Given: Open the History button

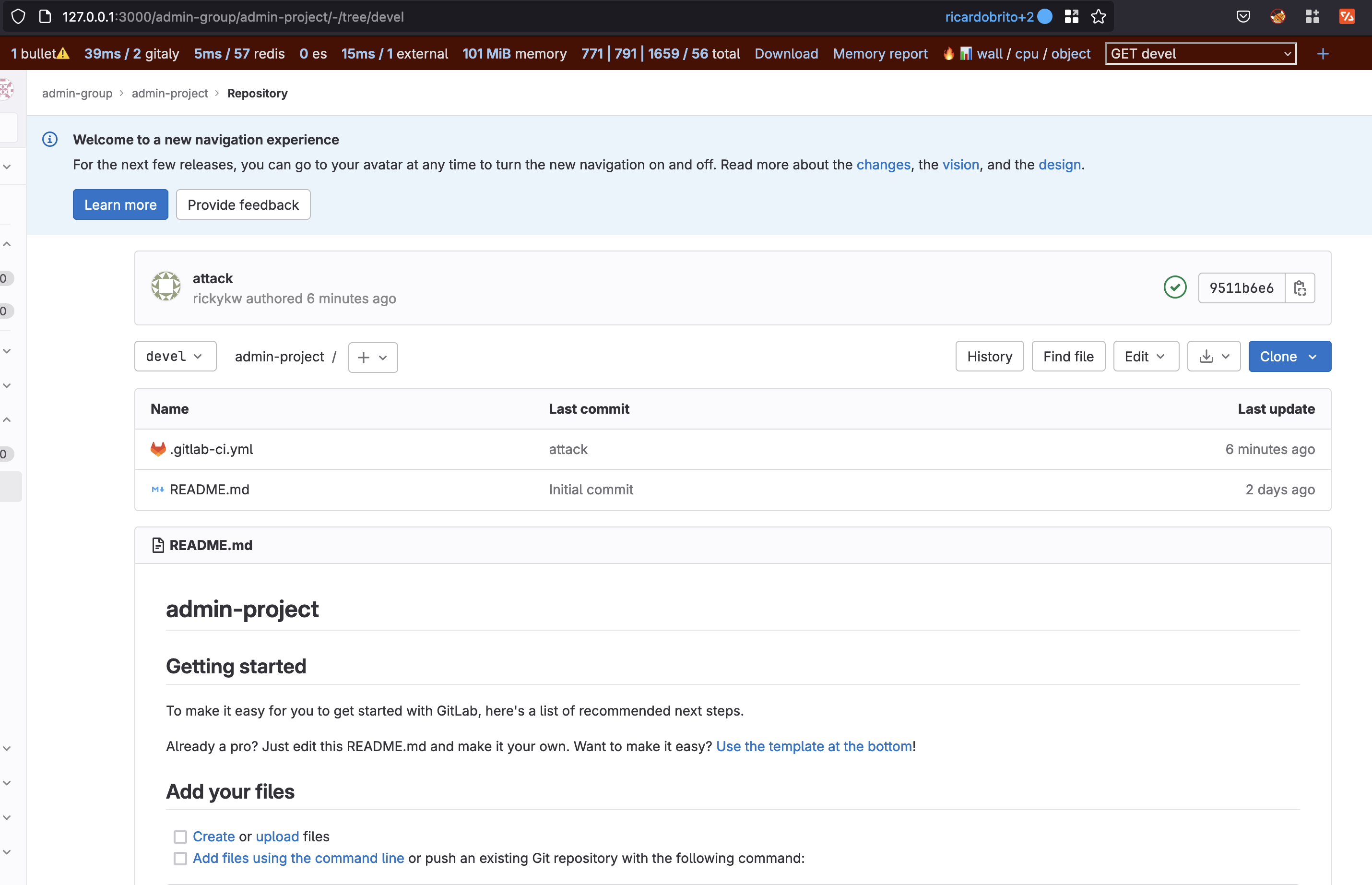Looking at the screenshot, I should coord(989,356).
